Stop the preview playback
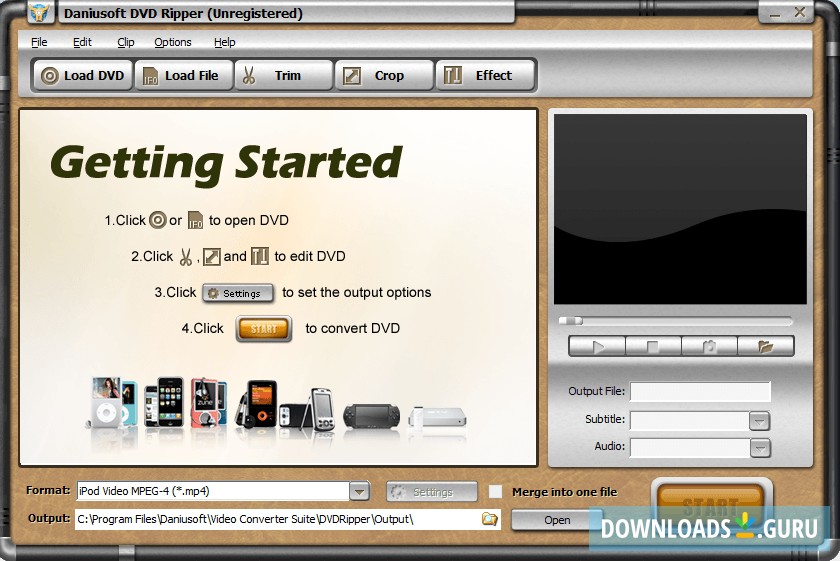Image resolution: width=840 pixels, height=561 pixels. coord(653,347)
